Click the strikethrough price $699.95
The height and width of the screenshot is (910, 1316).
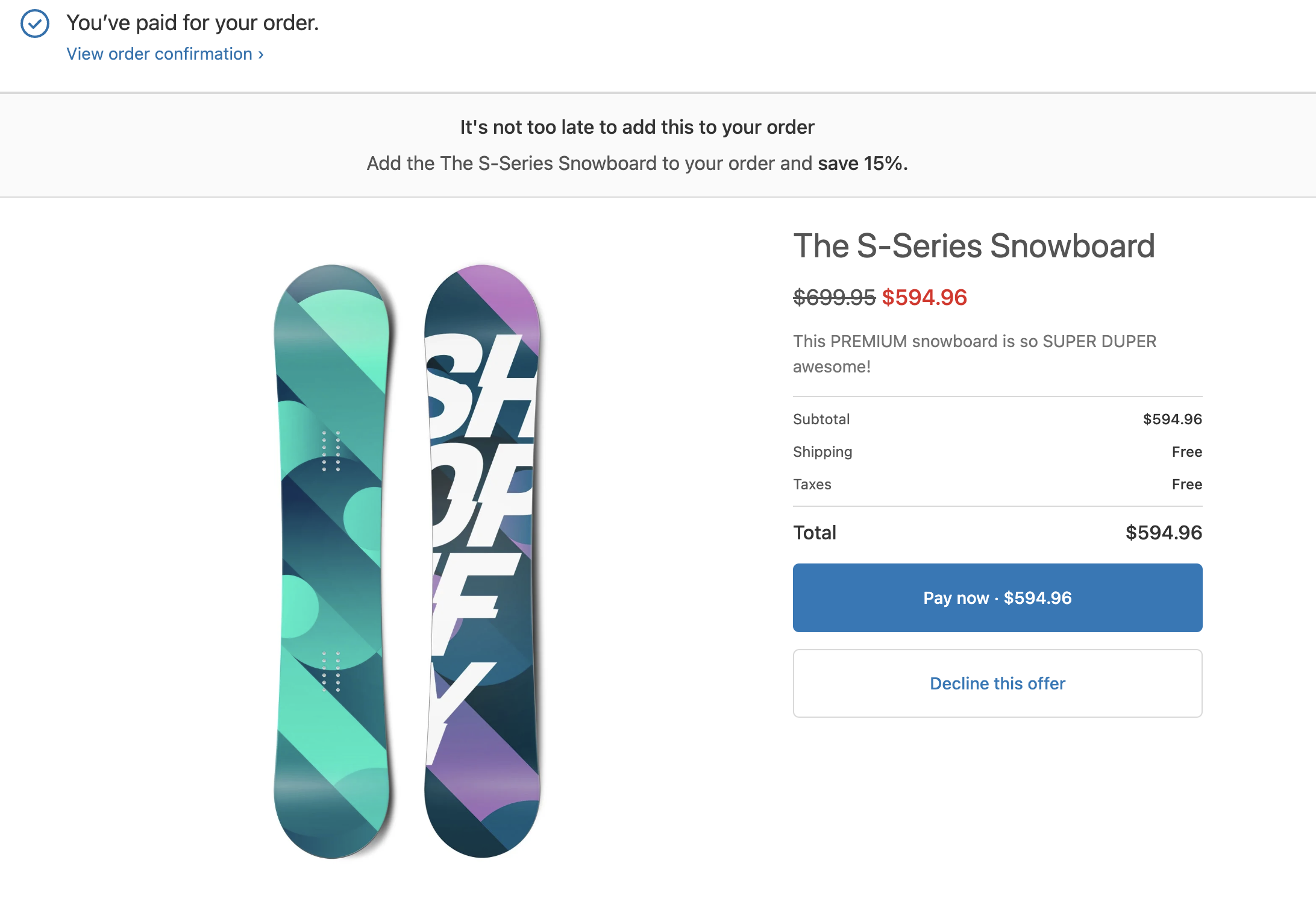tap(832, 297)
